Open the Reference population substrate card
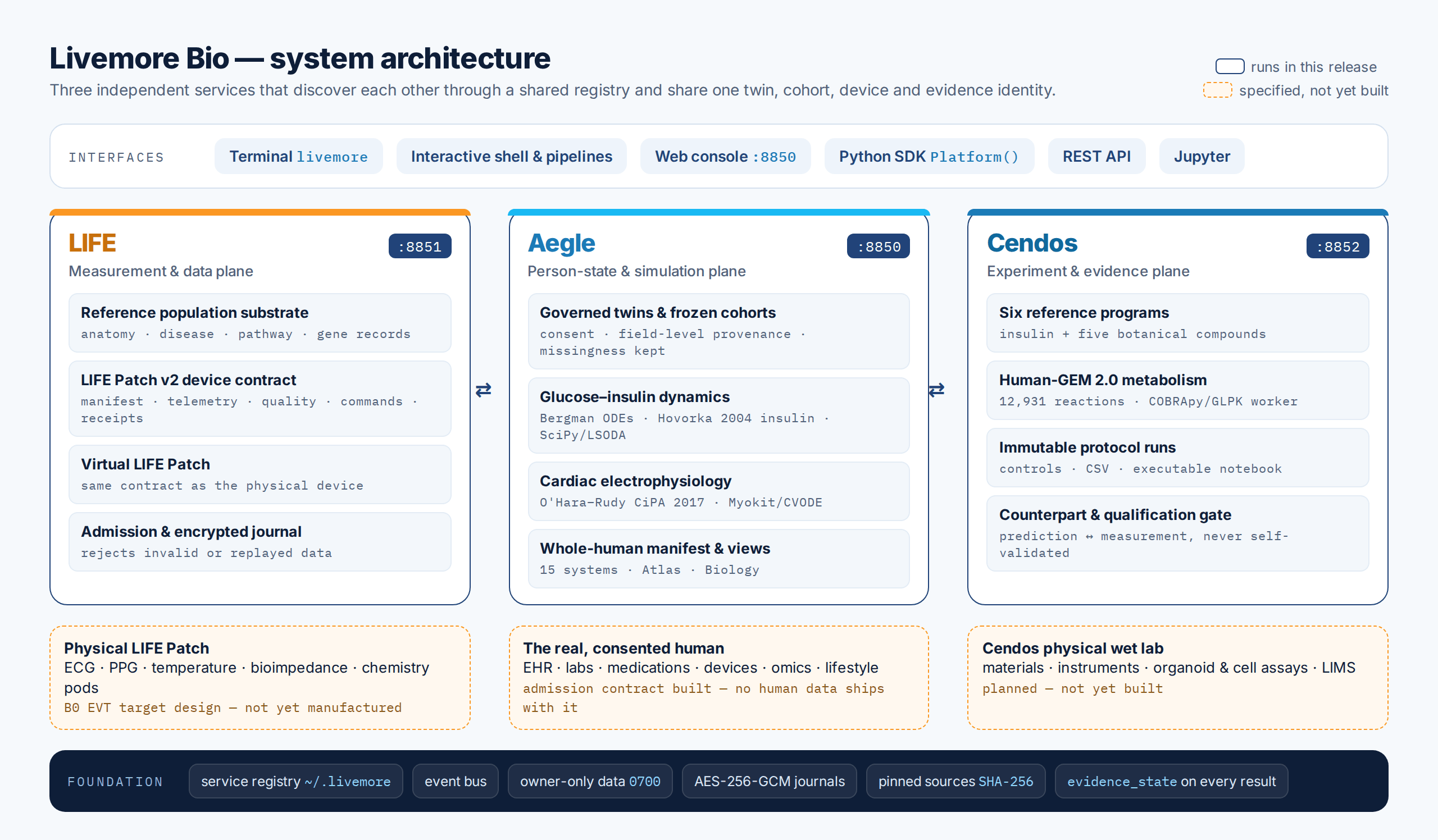 coord(260,323)
